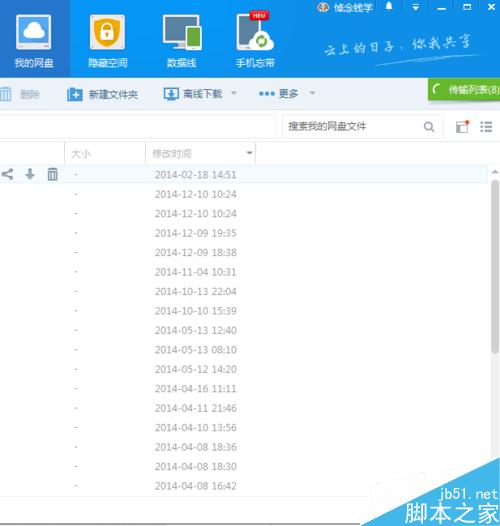Delete the 2014-02-18 14:51 row item
The image size is (500, 526).
coord(53,174)
